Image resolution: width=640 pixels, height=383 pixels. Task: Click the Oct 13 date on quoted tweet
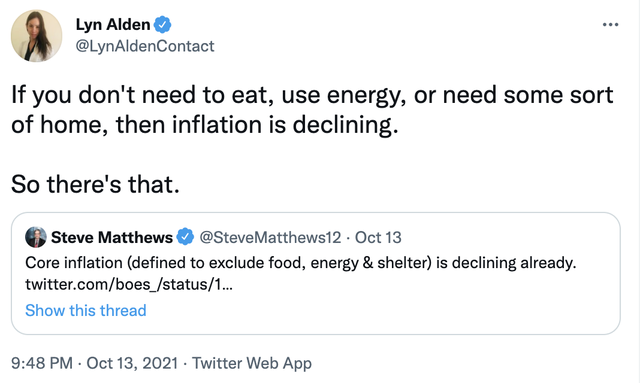378,237
